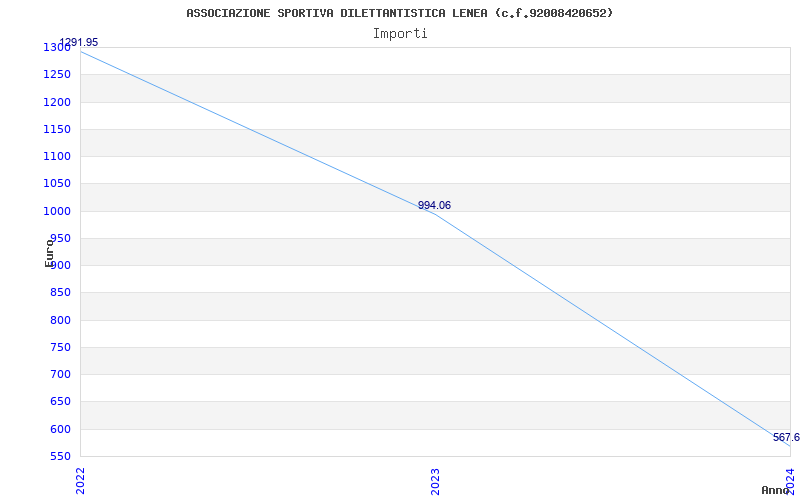
Task: Click the 1300 y-axis tick label
Action: coord(57,47)
